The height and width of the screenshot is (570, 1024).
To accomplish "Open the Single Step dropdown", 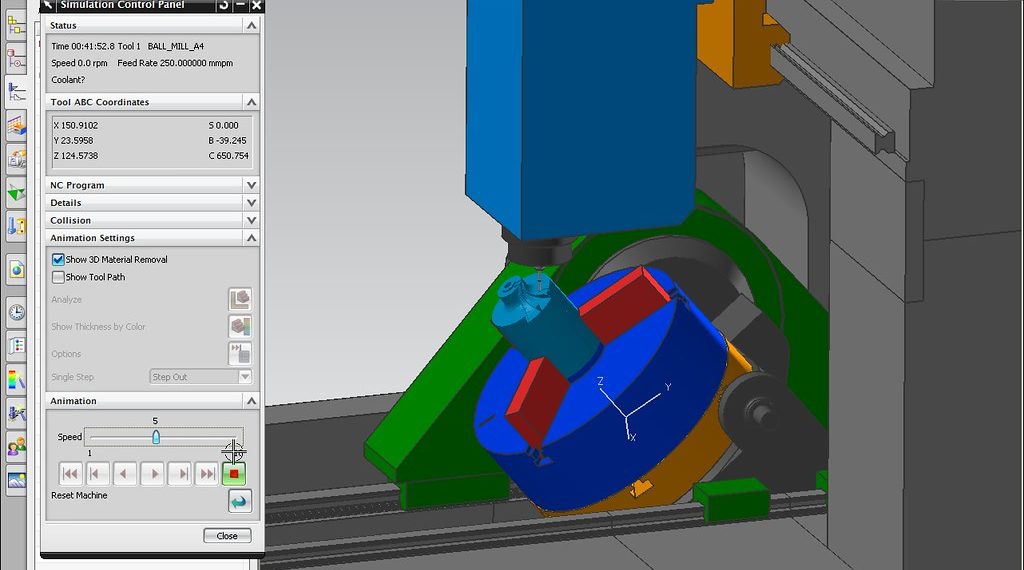I will pyautogui.click(x=245, y=377).
